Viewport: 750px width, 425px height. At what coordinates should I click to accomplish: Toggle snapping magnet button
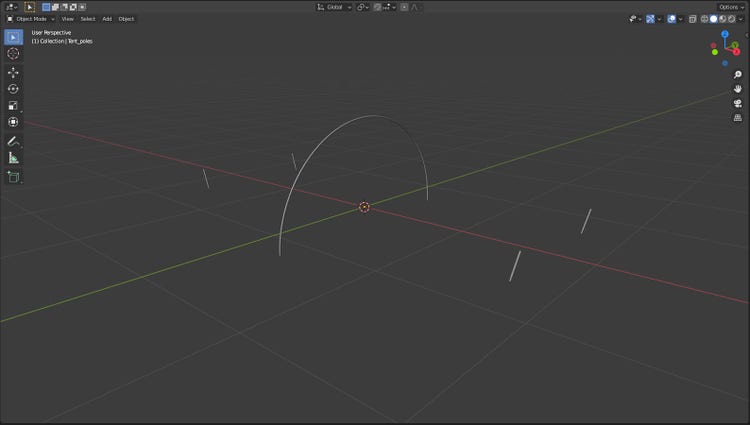[x=377, y=7]
